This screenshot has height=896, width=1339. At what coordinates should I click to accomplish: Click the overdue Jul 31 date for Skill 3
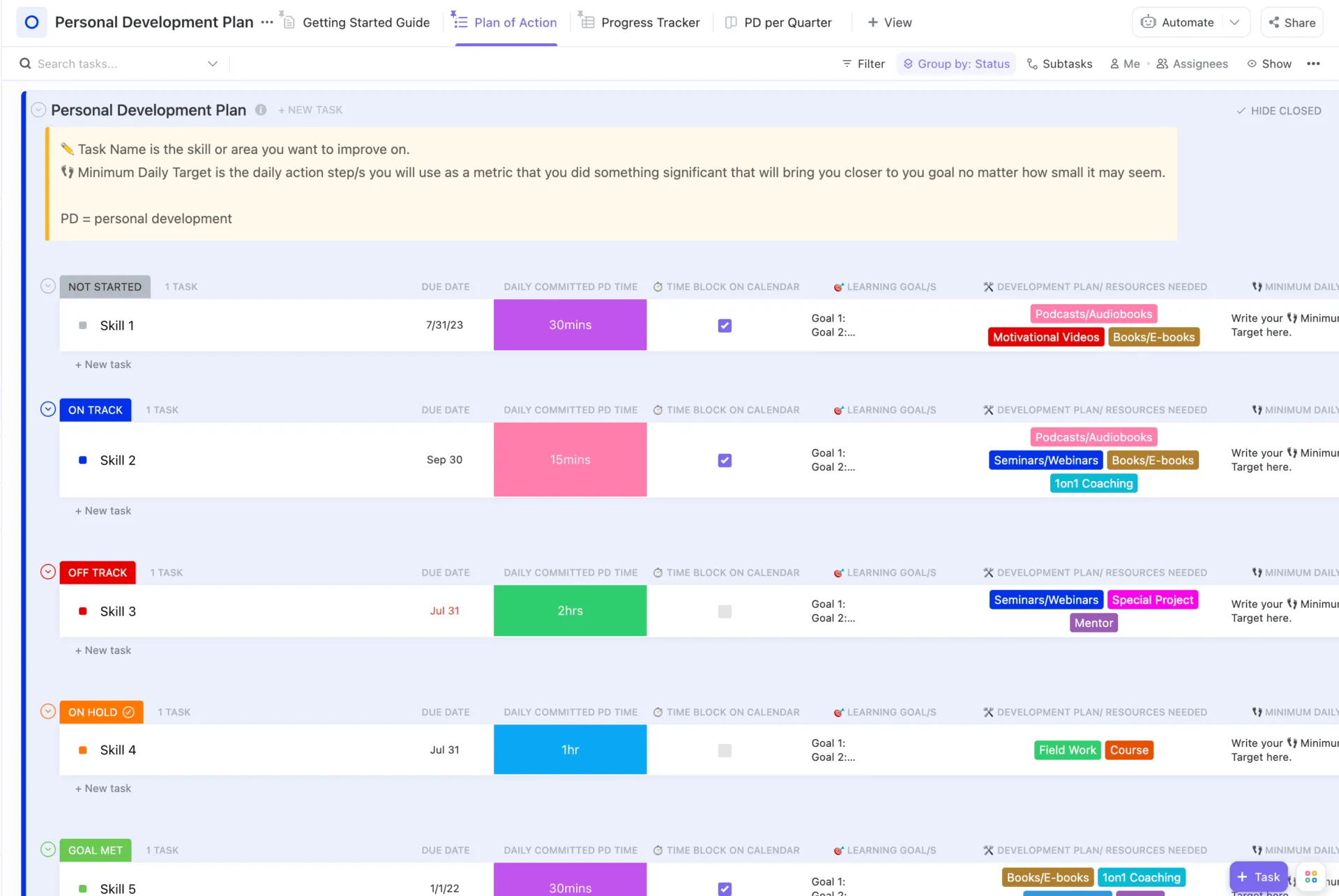point(444,610)
